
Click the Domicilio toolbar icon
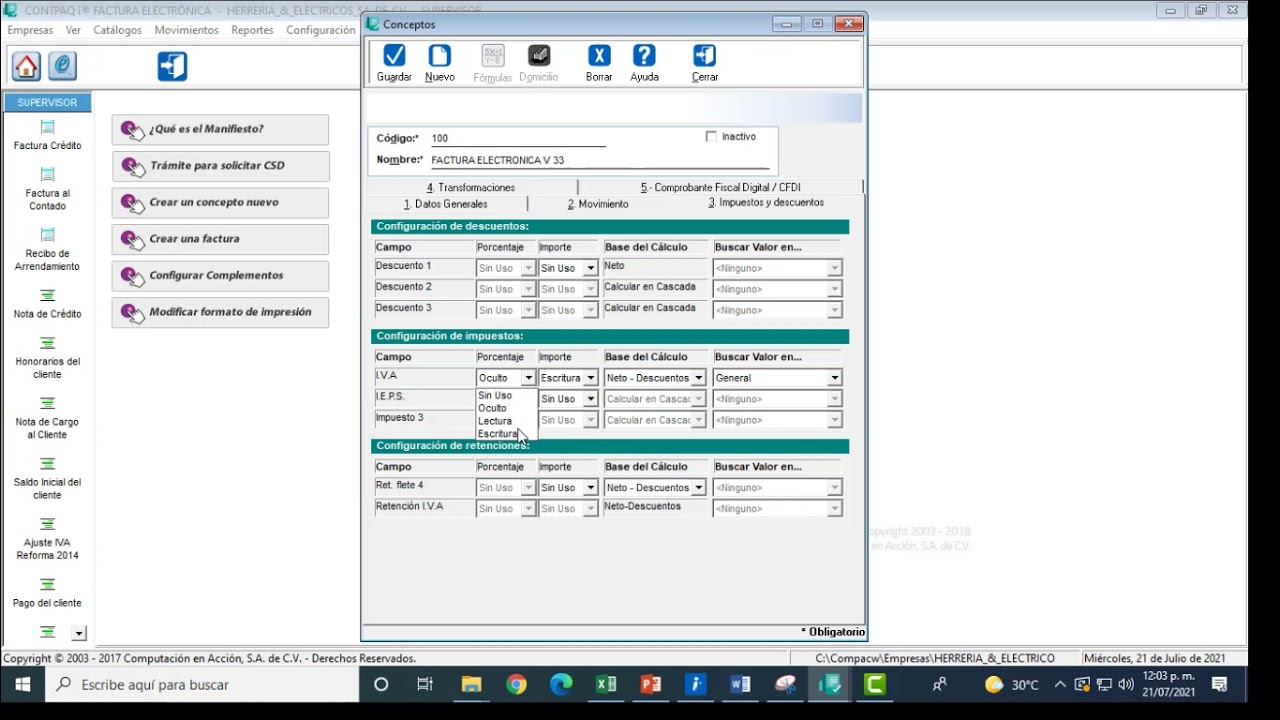pyautogui.click(x=539, y=56)
